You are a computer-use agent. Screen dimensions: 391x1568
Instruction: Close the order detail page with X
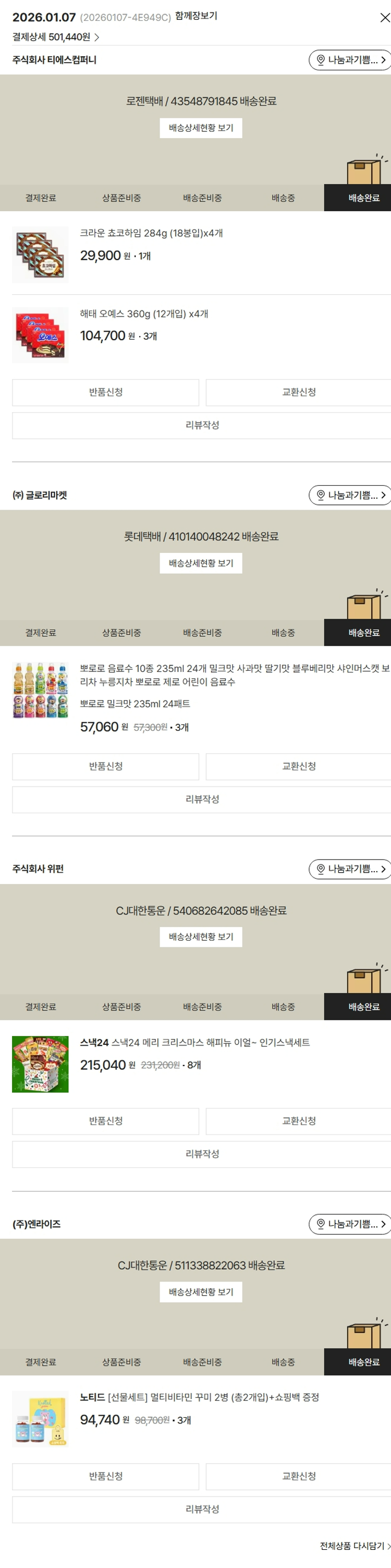[384, 18]
